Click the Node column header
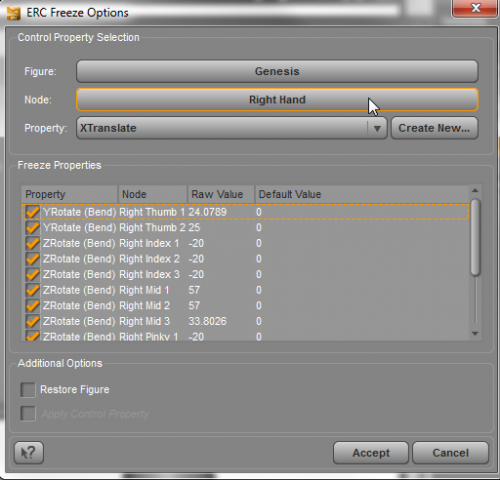Viewport: 500px width, 480px height. (x=153, y=194)
